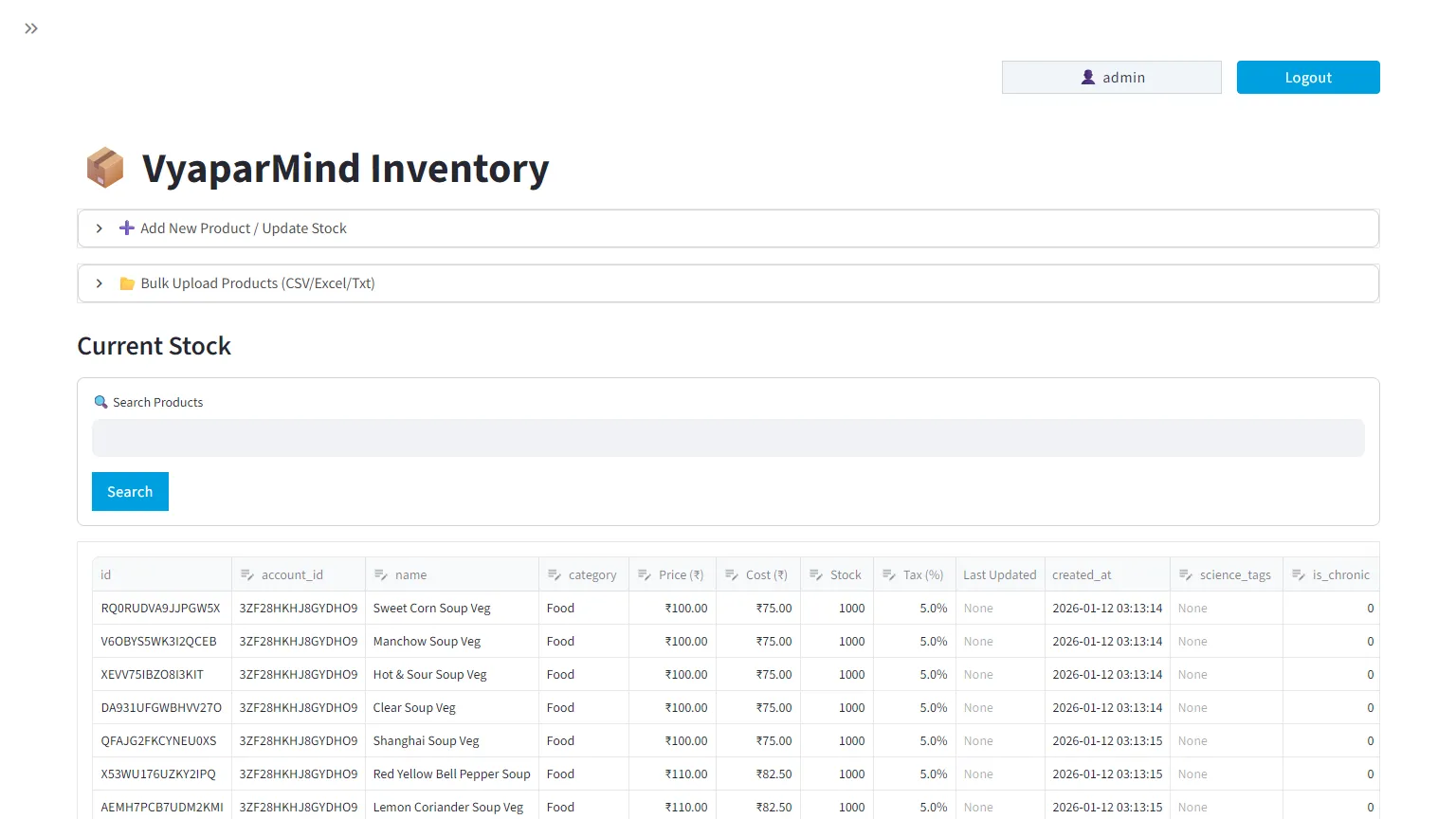Click created_at 2026-01-12 03:13:15 for Shanghai Soup Veg
Viewport: 1456px width, 819px height.
[1107, 740]
